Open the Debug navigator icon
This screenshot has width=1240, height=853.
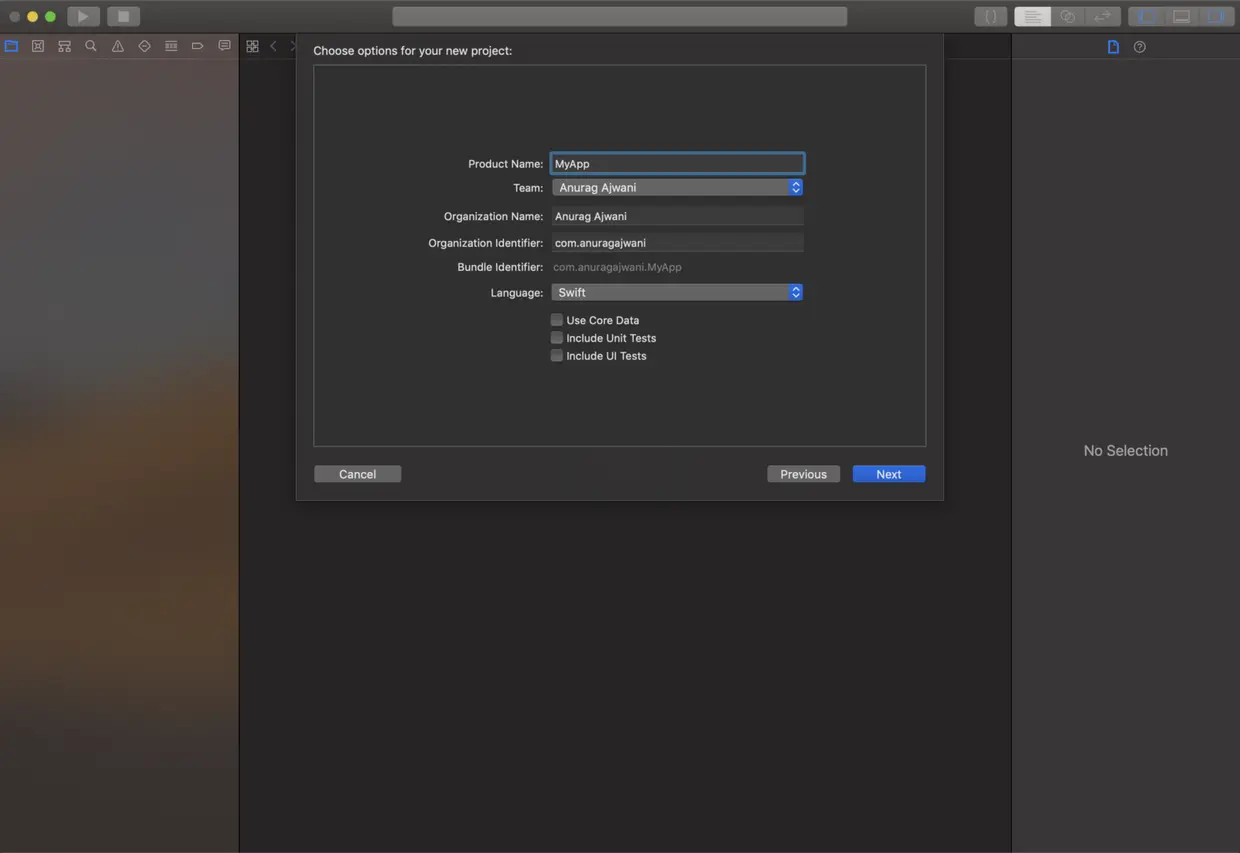[171, 46]
